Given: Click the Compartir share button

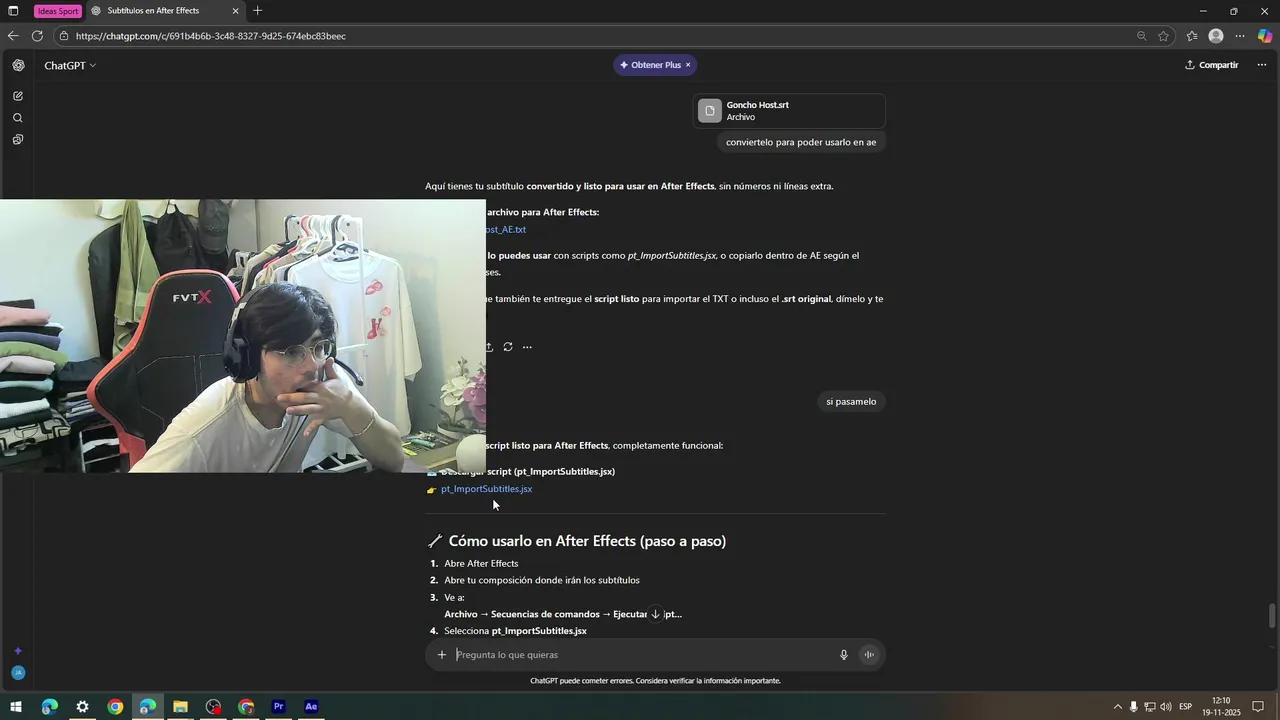Looking at the screenshot, I should (x=1211, y=65).
